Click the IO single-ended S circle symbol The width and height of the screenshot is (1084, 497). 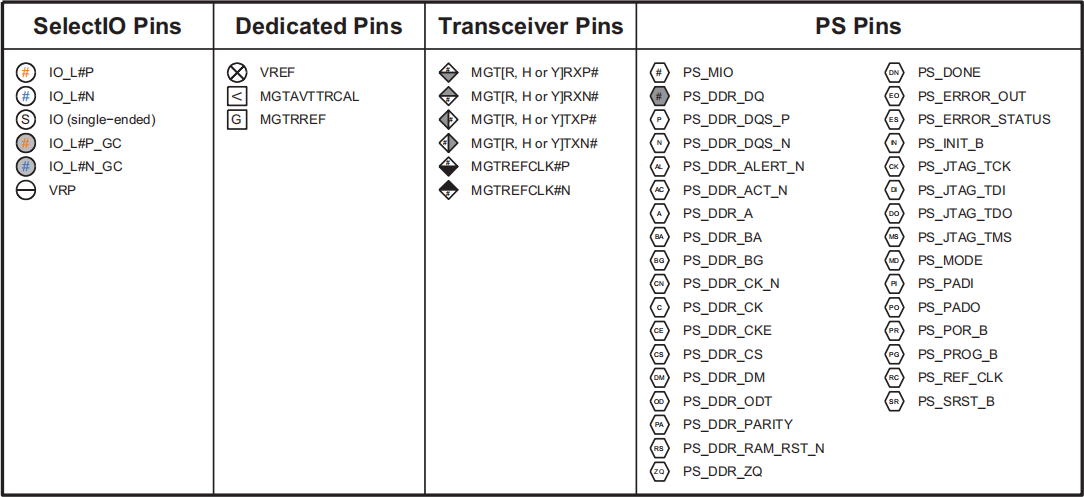pyautogui.click(x=26, y=119)
